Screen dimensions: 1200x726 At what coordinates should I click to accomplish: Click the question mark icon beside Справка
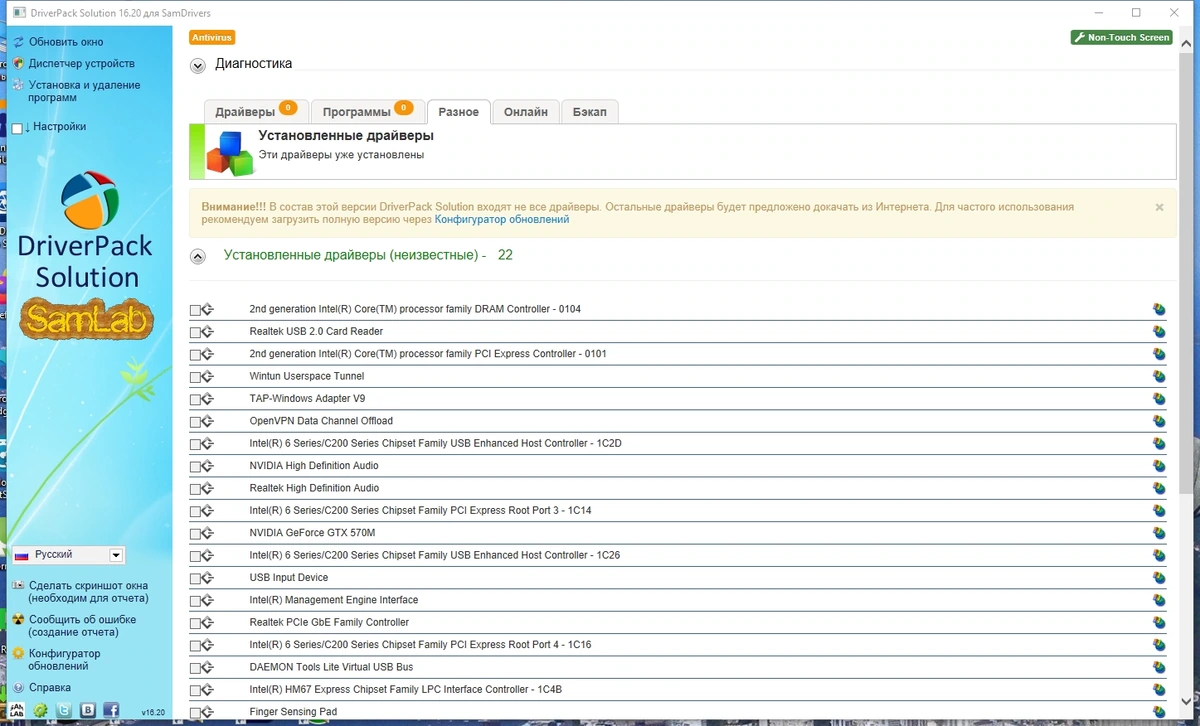click(18, 688)
